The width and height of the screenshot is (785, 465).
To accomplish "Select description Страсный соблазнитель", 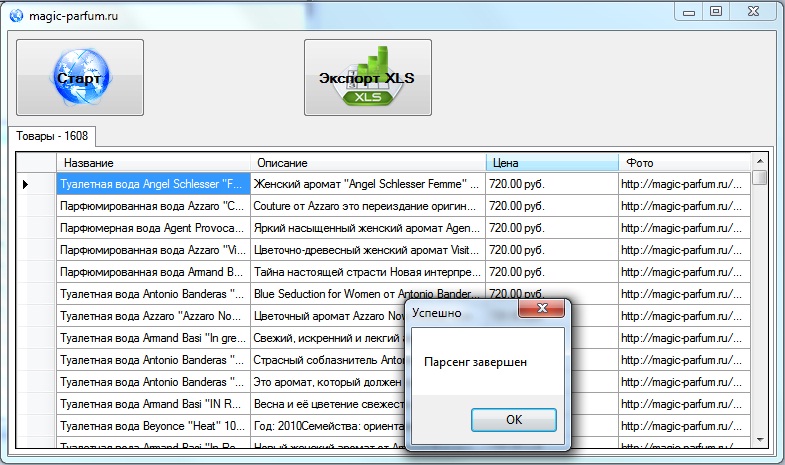I will 328,360.
